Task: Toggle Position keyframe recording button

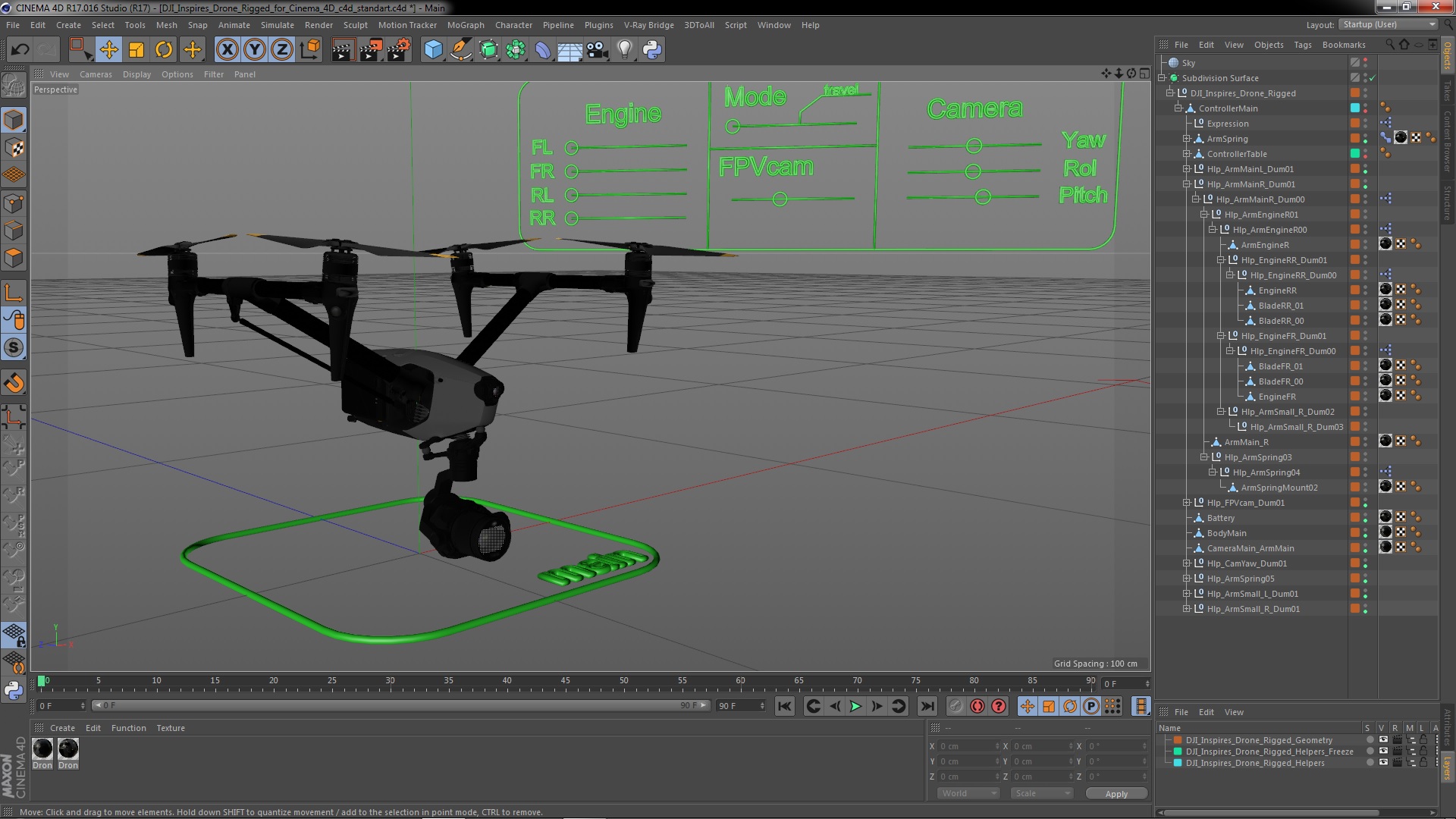Action: pyautogui.click(x=1028, y=707)
